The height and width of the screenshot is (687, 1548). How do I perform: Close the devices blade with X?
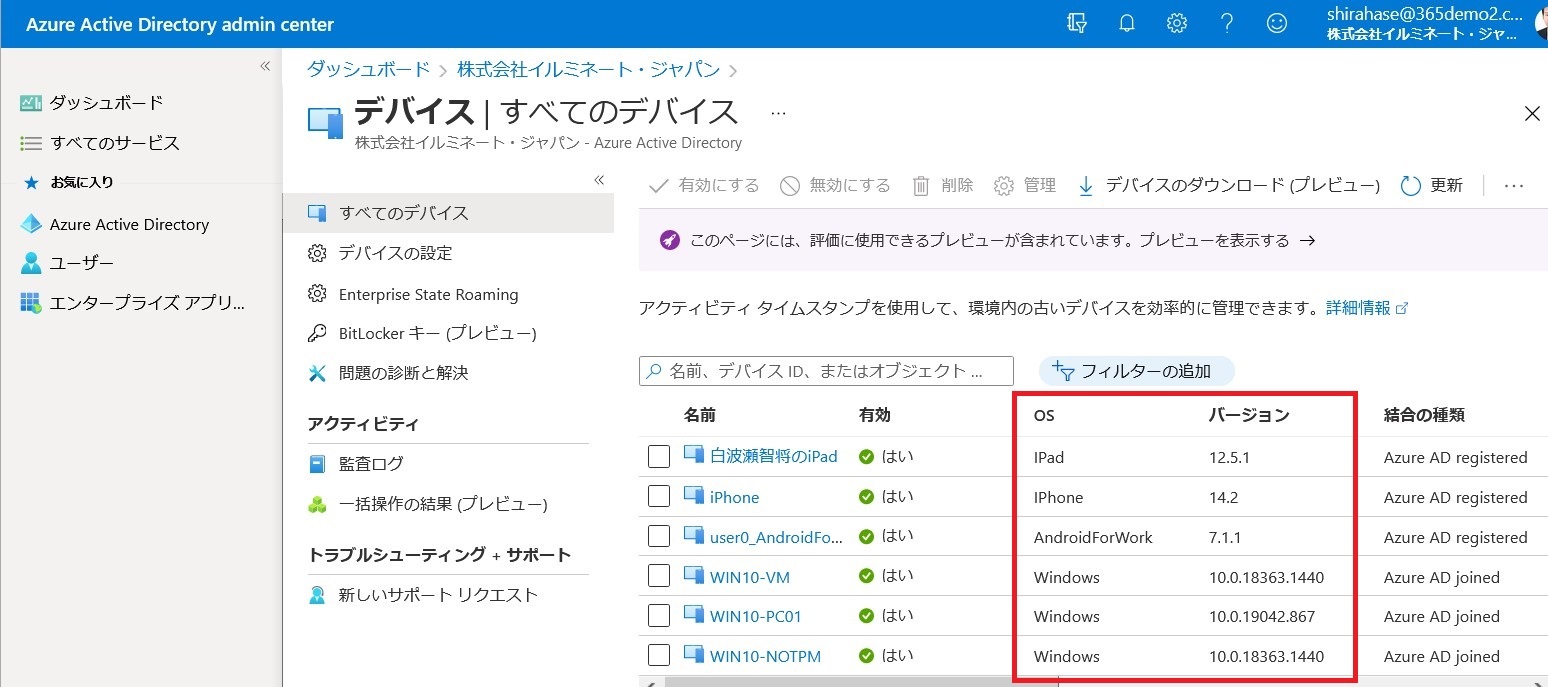pos(1531,114)
